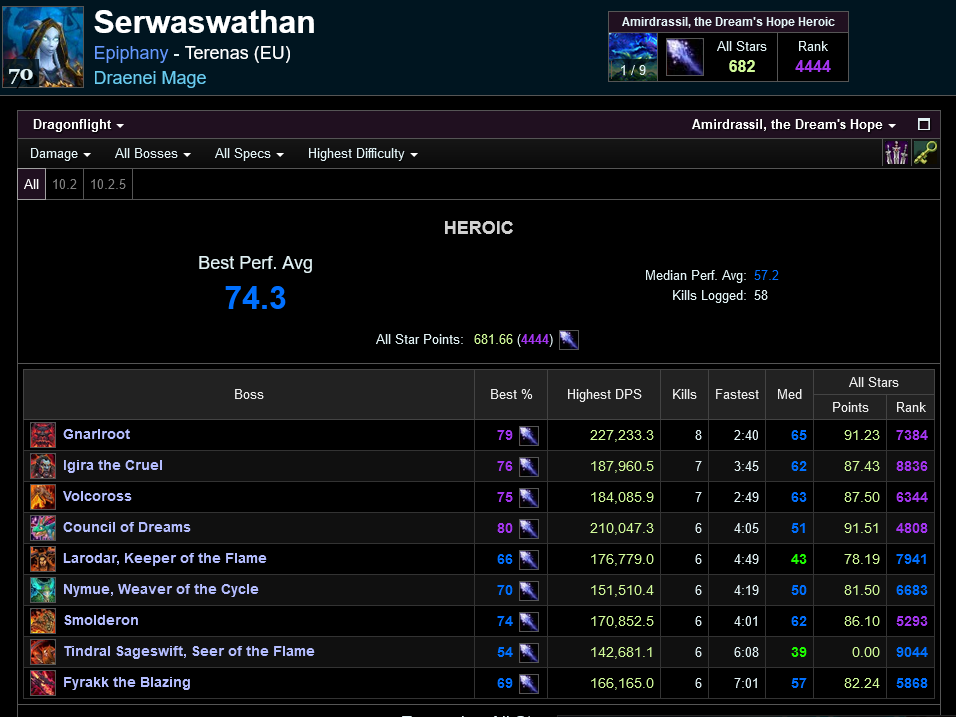Screen dimensions: 956x717
Task: Click spec icon in Smolderon Best % cell
Action: click(529, 621)
